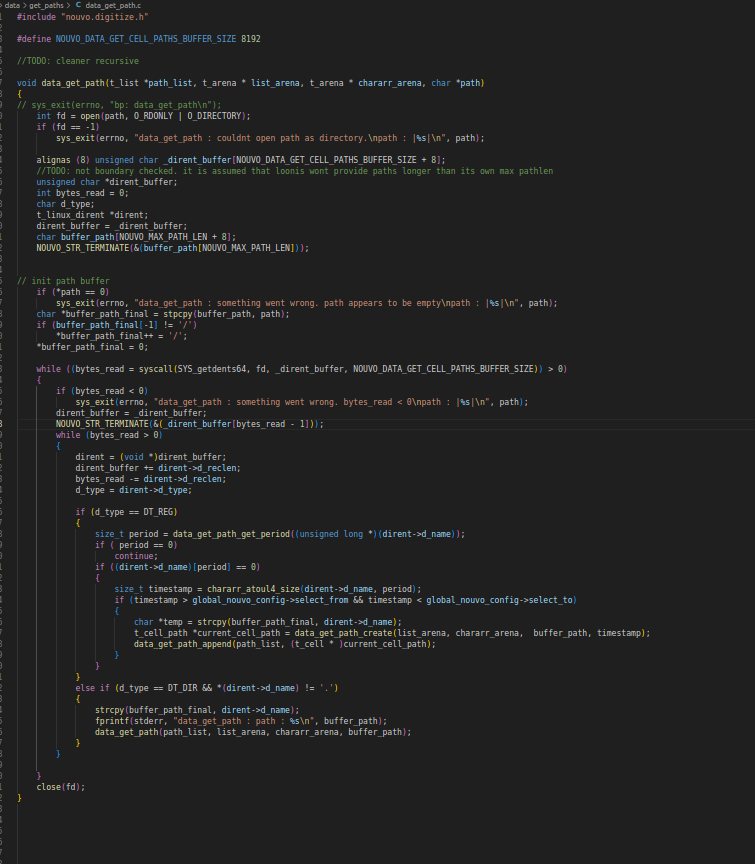
Task: Select the 'get_paths' breadcrumb folder
Action: click(46, 5)
